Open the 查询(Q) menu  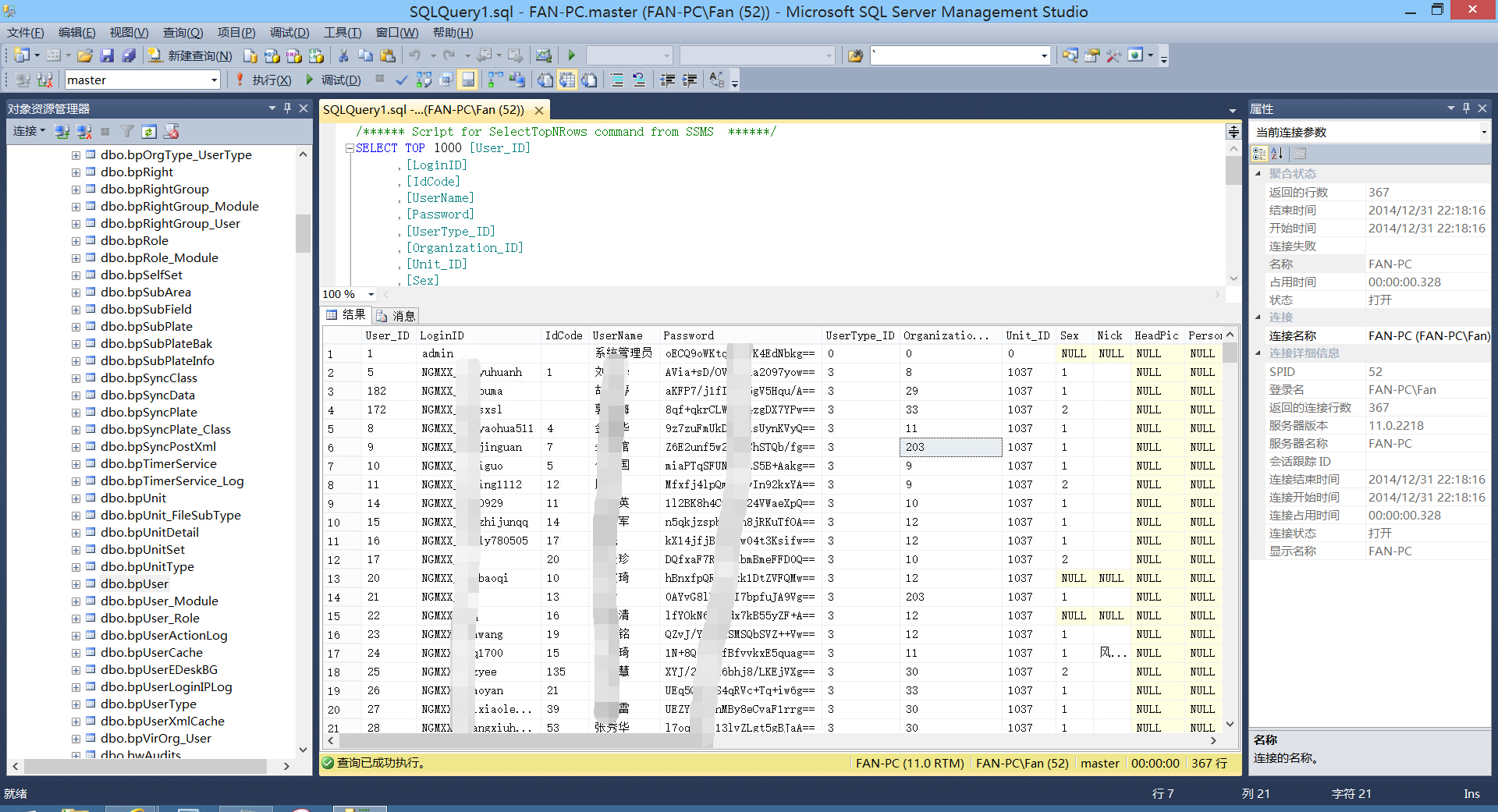click(x=183, y=32)
